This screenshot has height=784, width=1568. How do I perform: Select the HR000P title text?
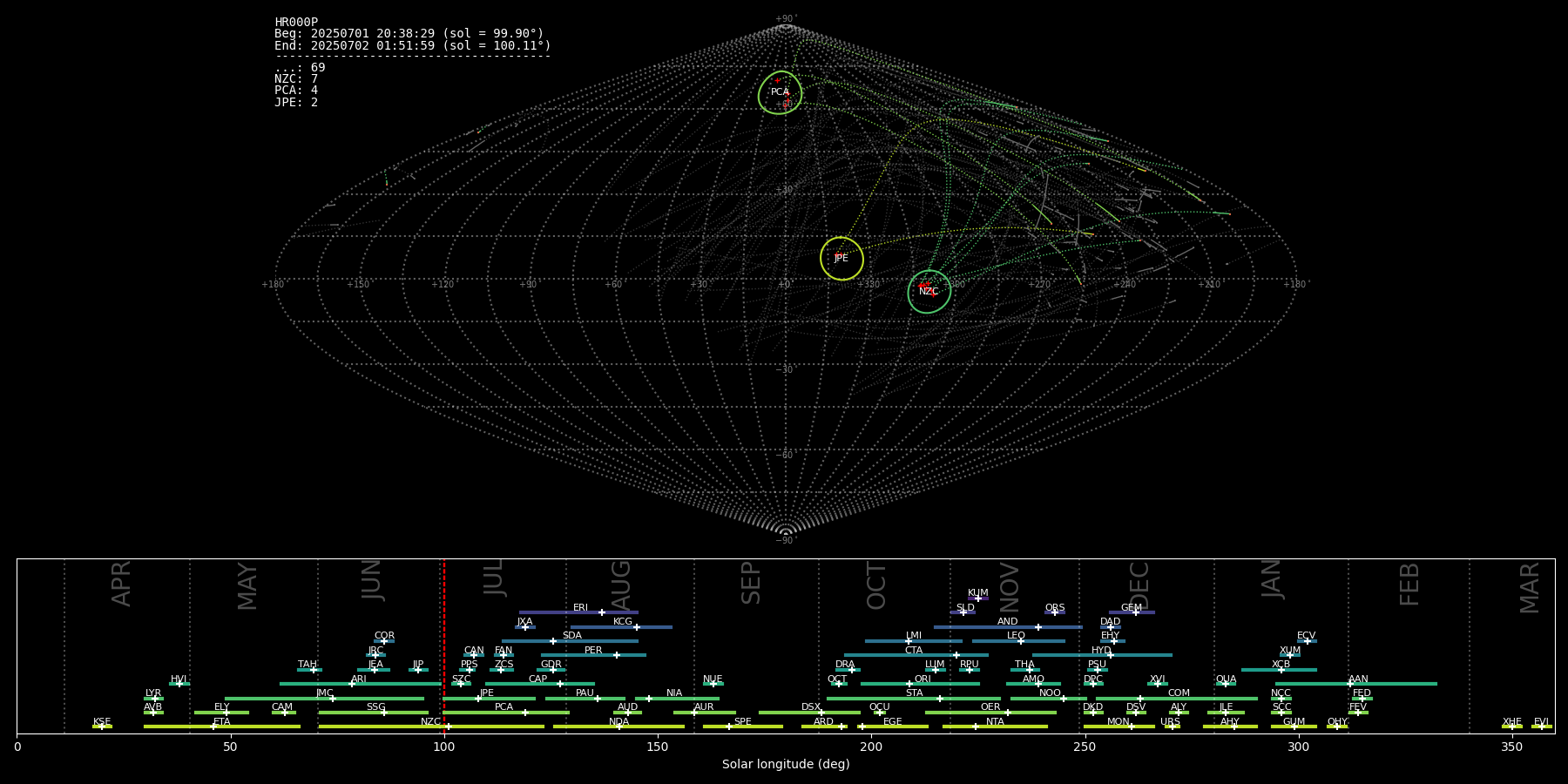pos(296,23)
